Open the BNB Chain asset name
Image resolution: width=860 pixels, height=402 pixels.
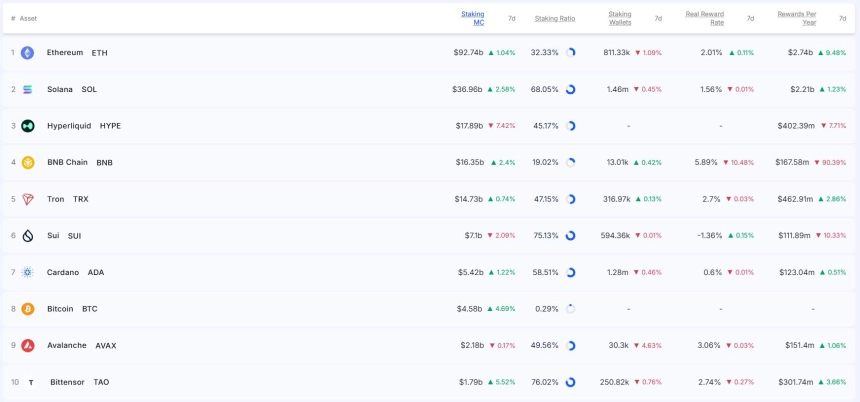(x=67, y=162)
